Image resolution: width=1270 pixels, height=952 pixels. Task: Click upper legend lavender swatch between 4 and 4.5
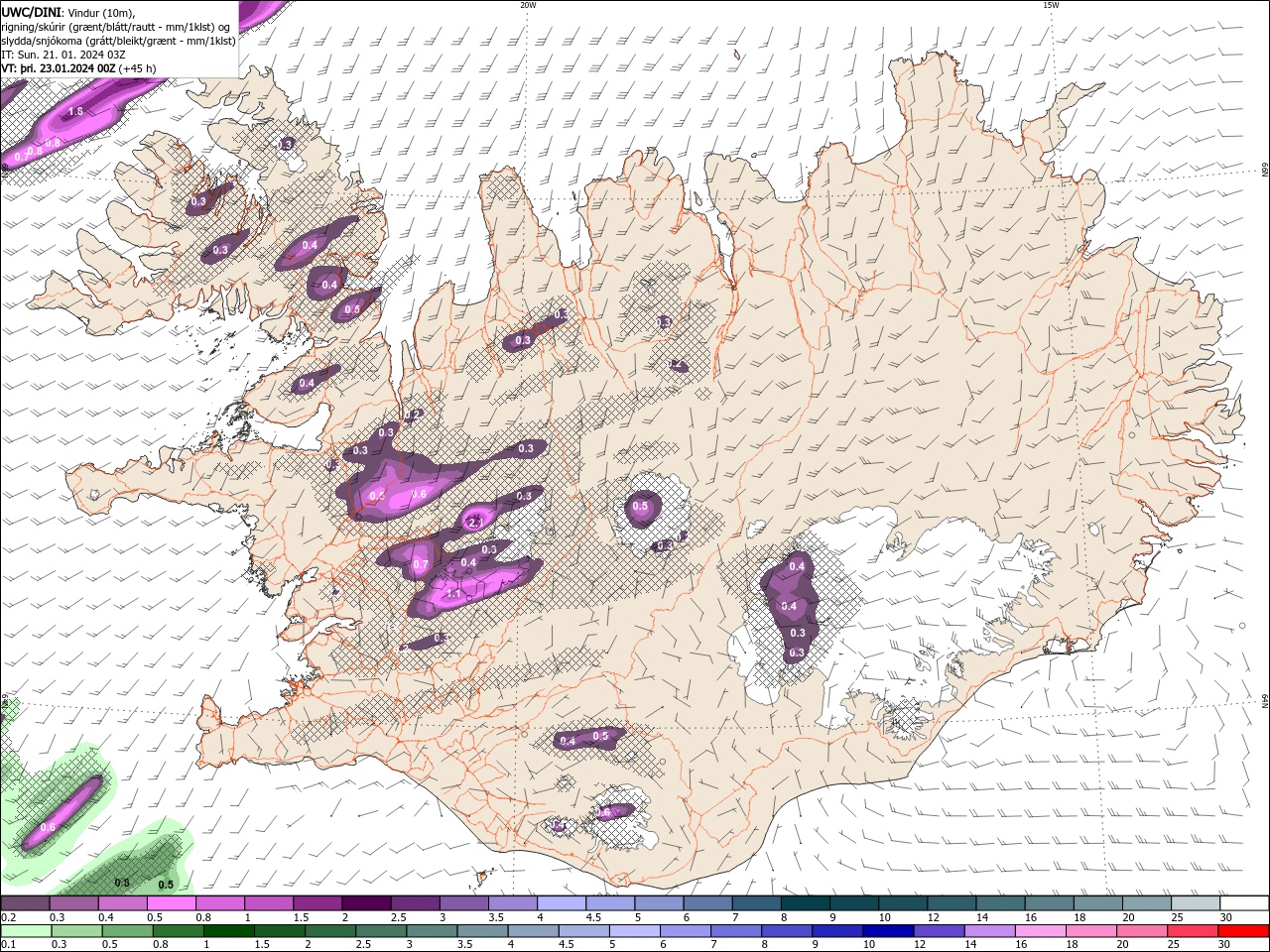click(561, 903)
